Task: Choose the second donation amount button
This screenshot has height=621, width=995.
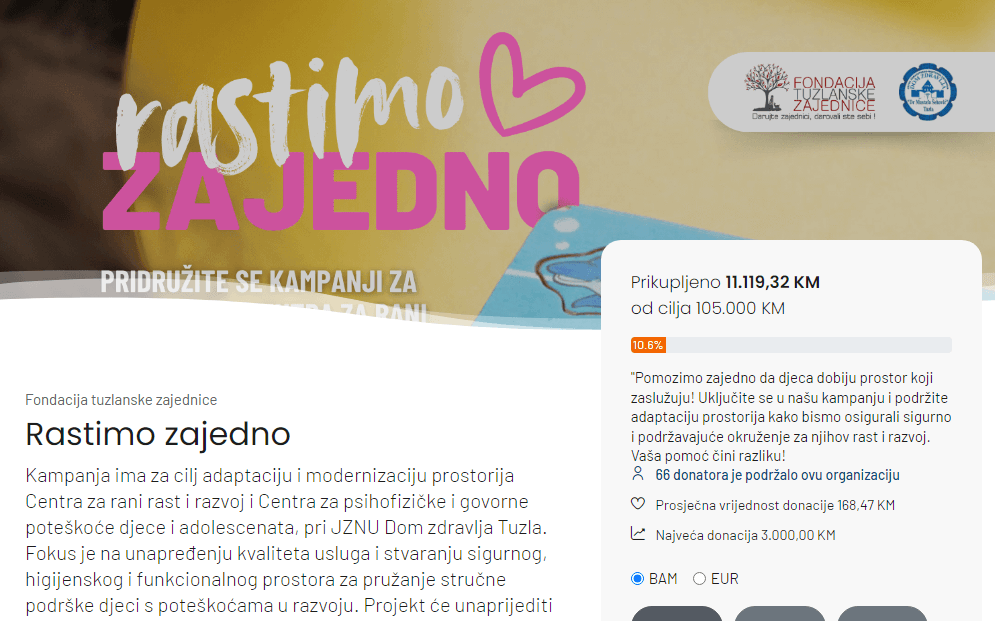Action: [x=780, y=613]
